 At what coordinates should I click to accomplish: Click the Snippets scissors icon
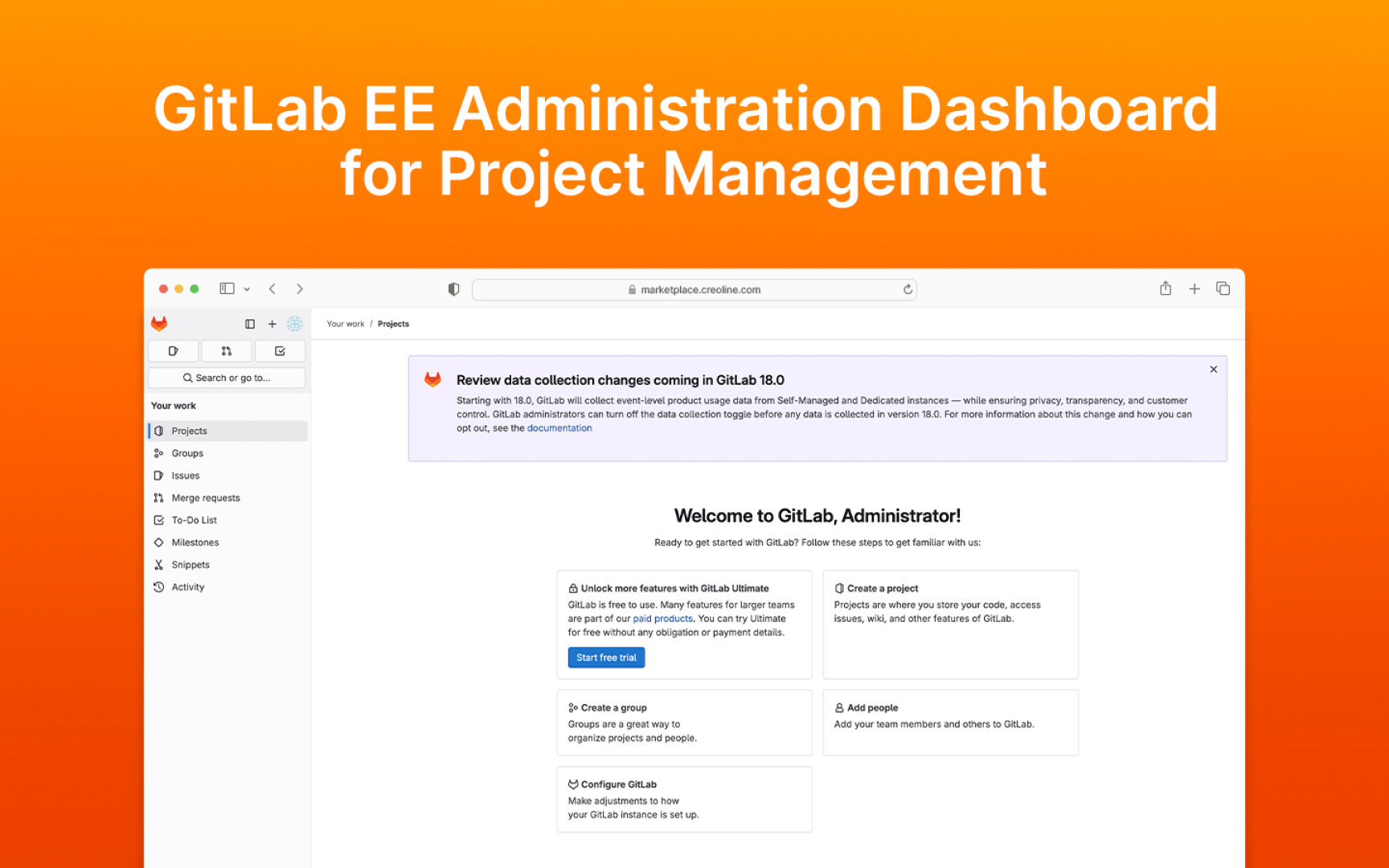(x=159, y=565)
